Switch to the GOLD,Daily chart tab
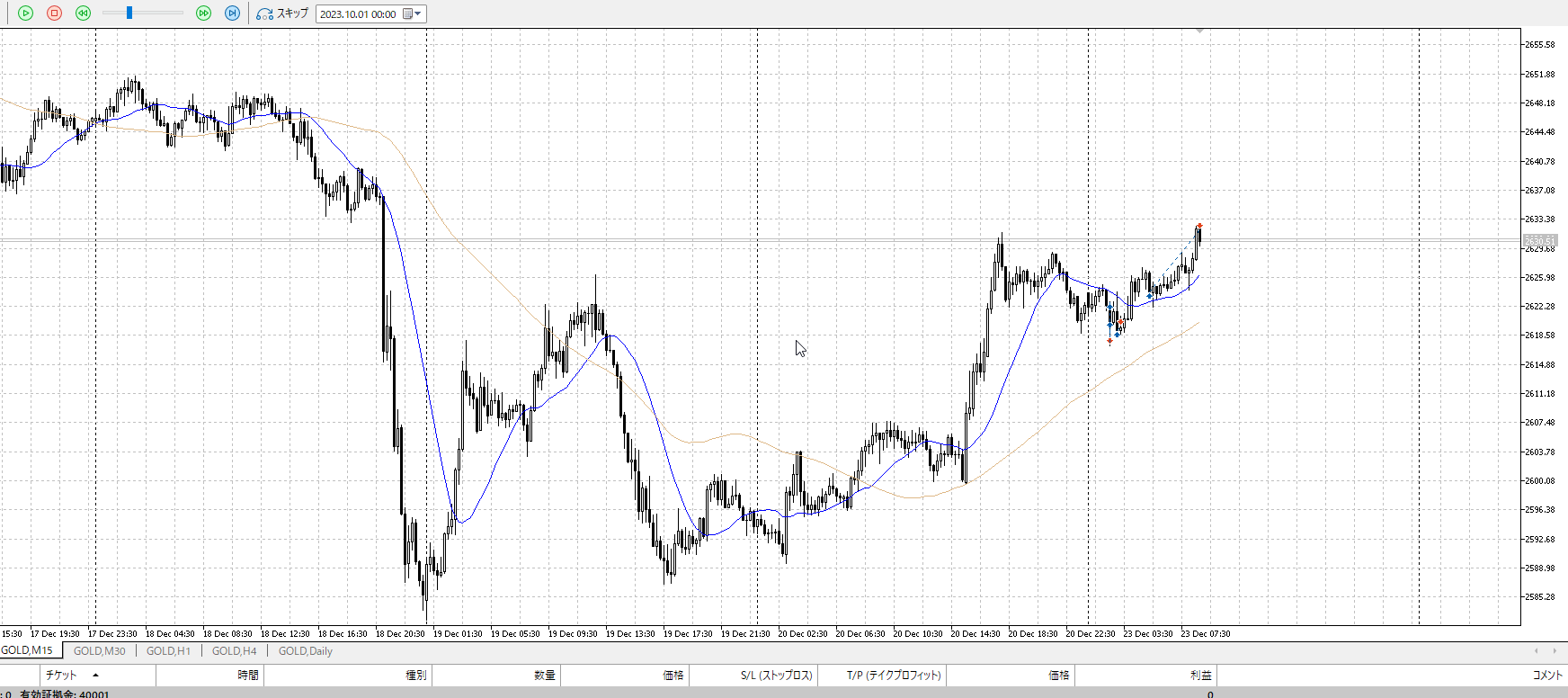Image resolution: width=1568 pixels, height=698 pixels. point(305,651)
